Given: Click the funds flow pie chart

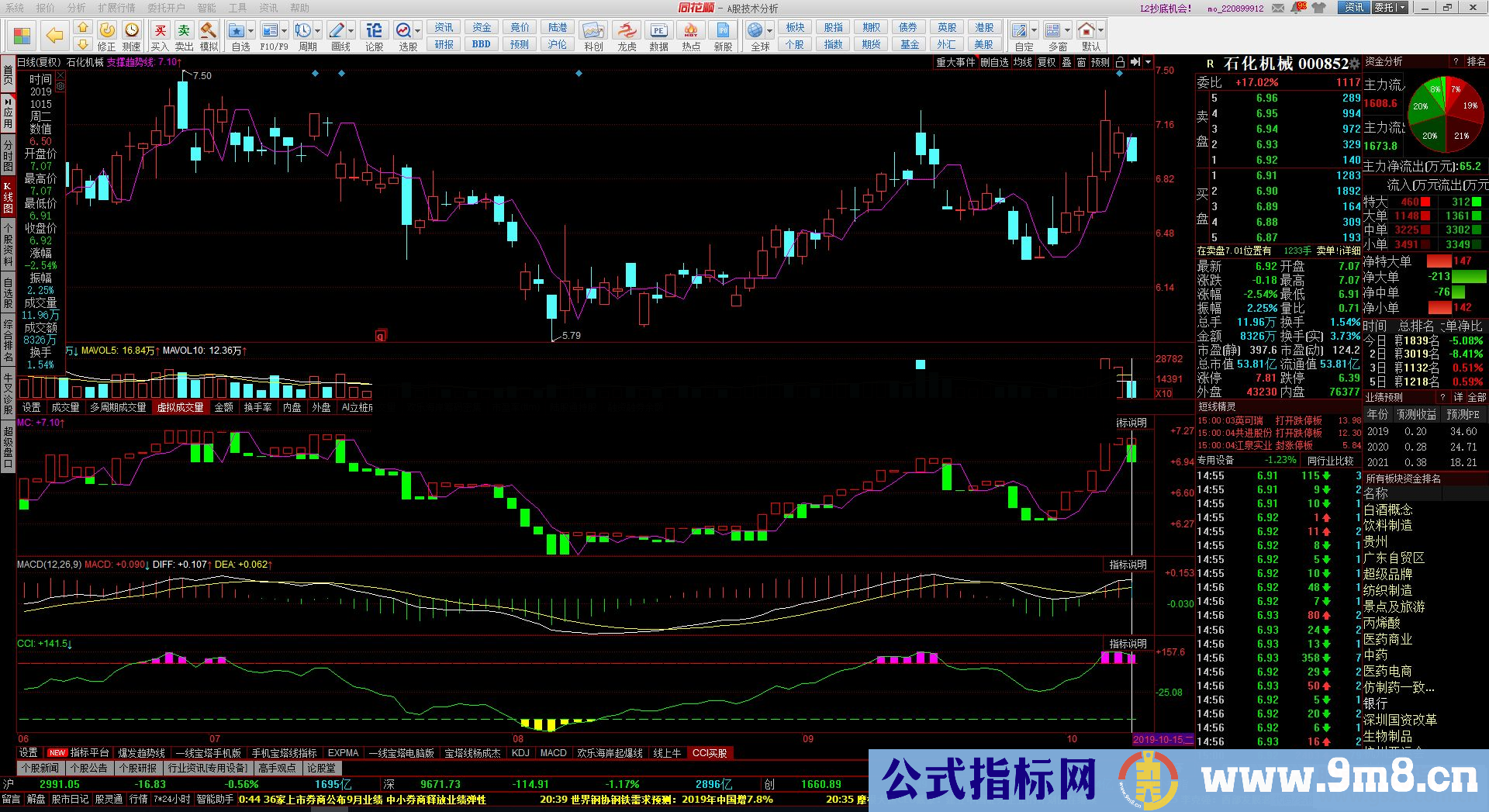Looking at the screenshot, I should pos(1446,113).
